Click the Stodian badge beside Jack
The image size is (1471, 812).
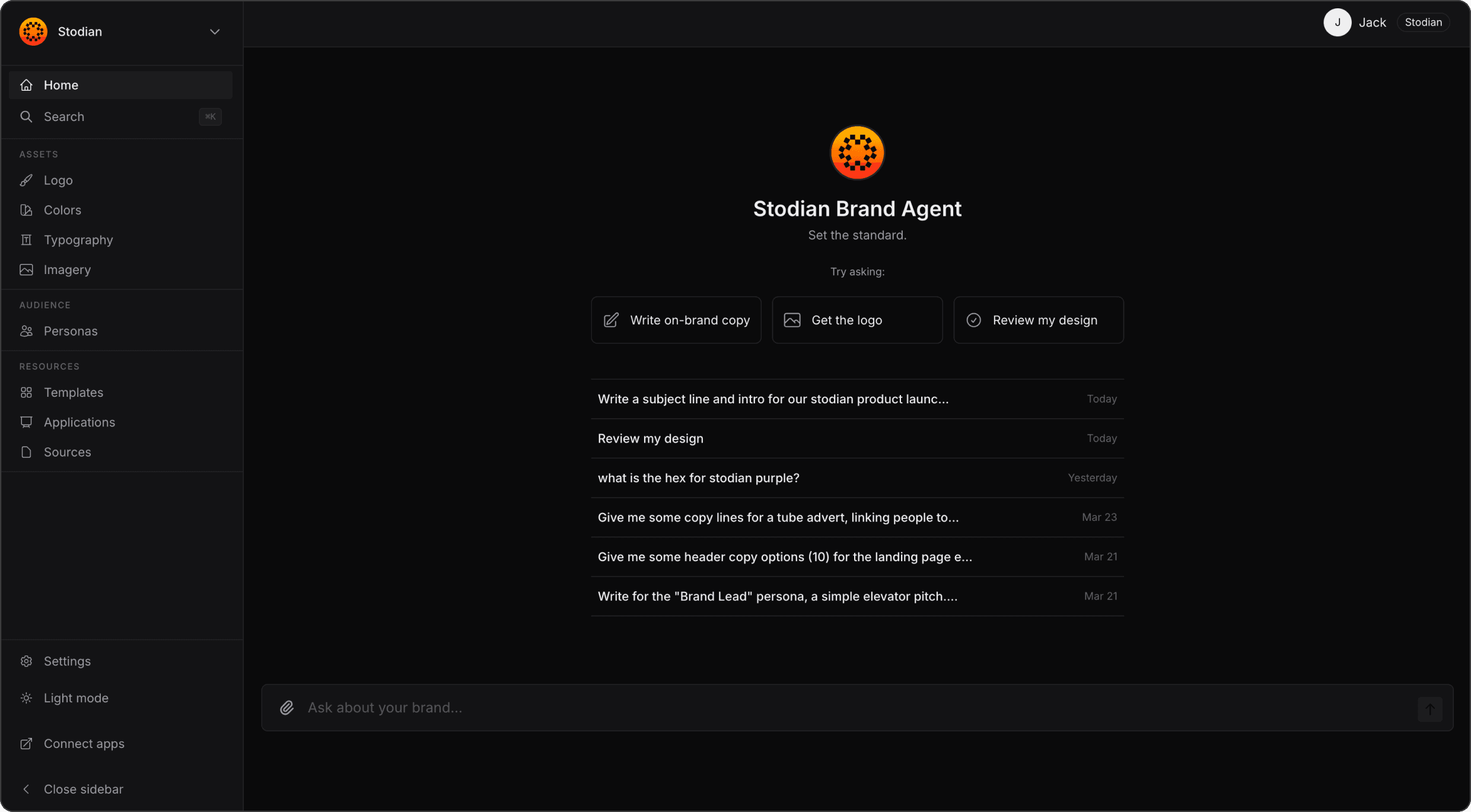1423,23
